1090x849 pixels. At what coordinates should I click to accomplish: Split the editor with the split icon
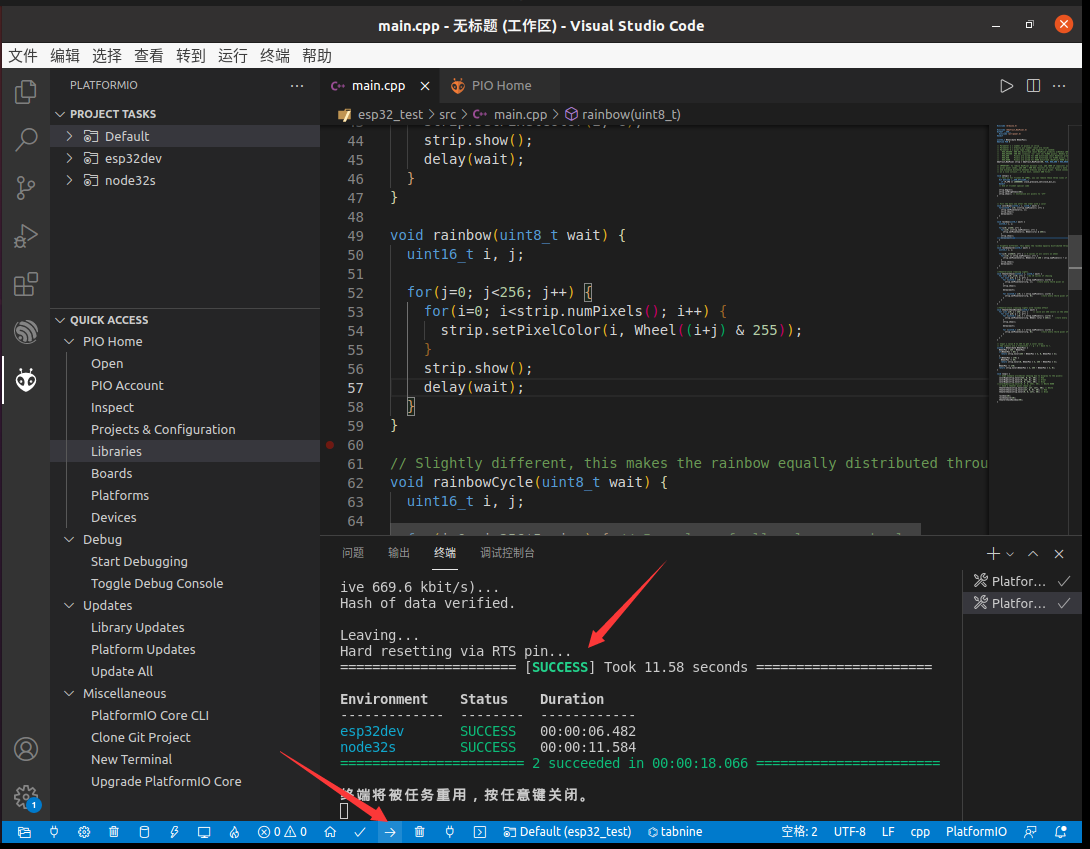(x=1033, y=86)
